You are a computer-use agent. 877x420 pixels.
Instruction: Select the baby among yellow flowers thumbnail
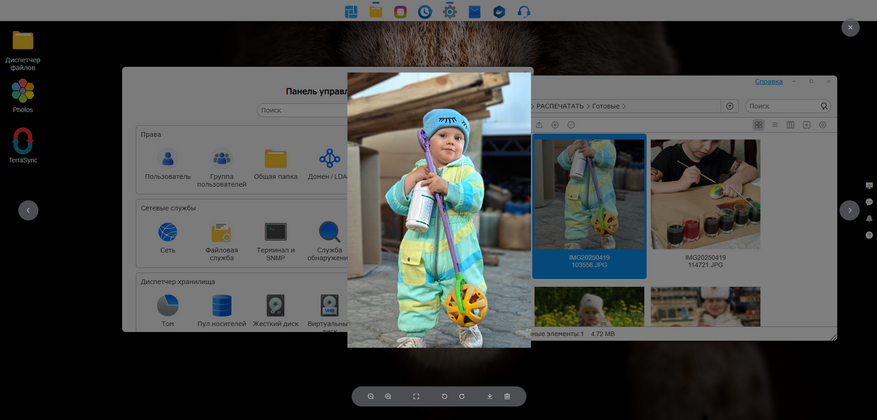(589, 306)
